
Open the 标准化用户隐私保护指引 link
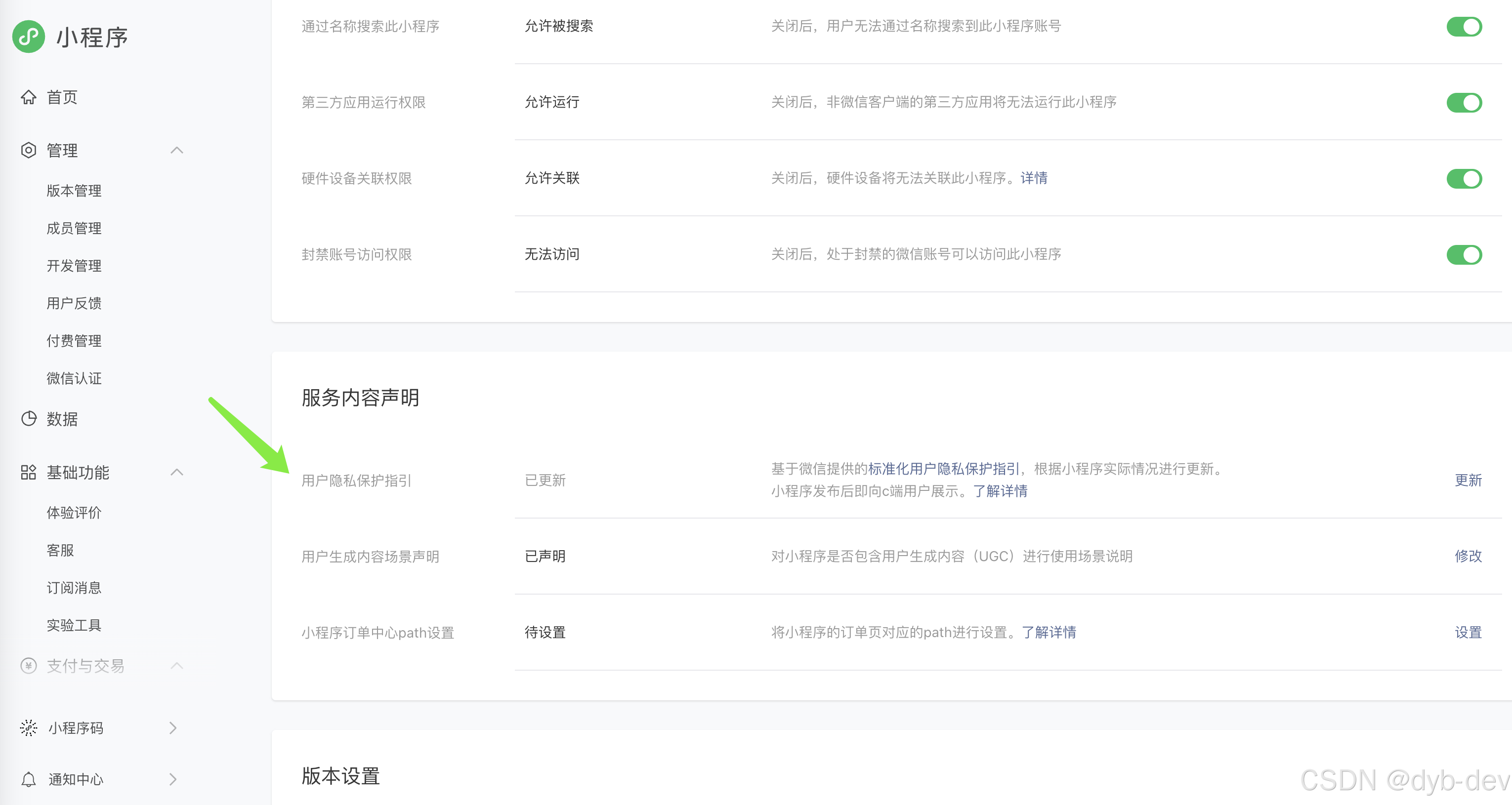point(943,469)
